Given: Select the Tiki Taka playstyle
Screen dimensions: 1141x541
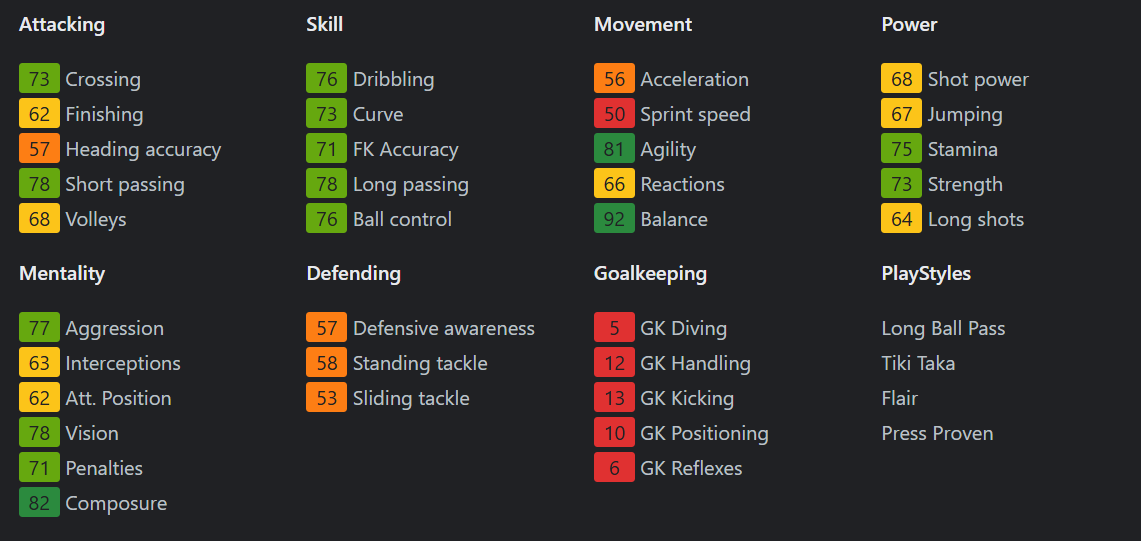Looking at the screenshot, I should [x=918, y=363].
